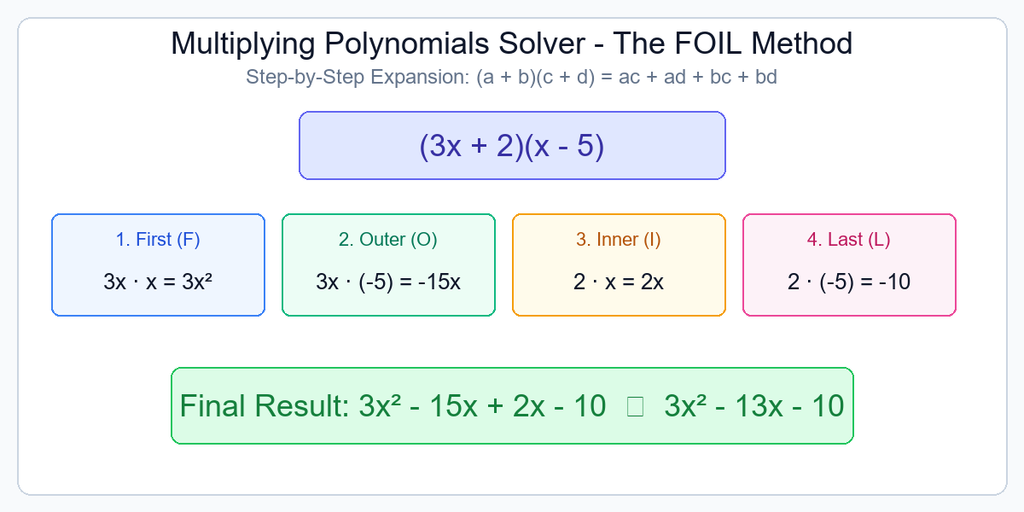Select the 3x · (-5) = -15x equation
Screen dimensions: 1024x512
pyautogui.click(x=389, y=282)
